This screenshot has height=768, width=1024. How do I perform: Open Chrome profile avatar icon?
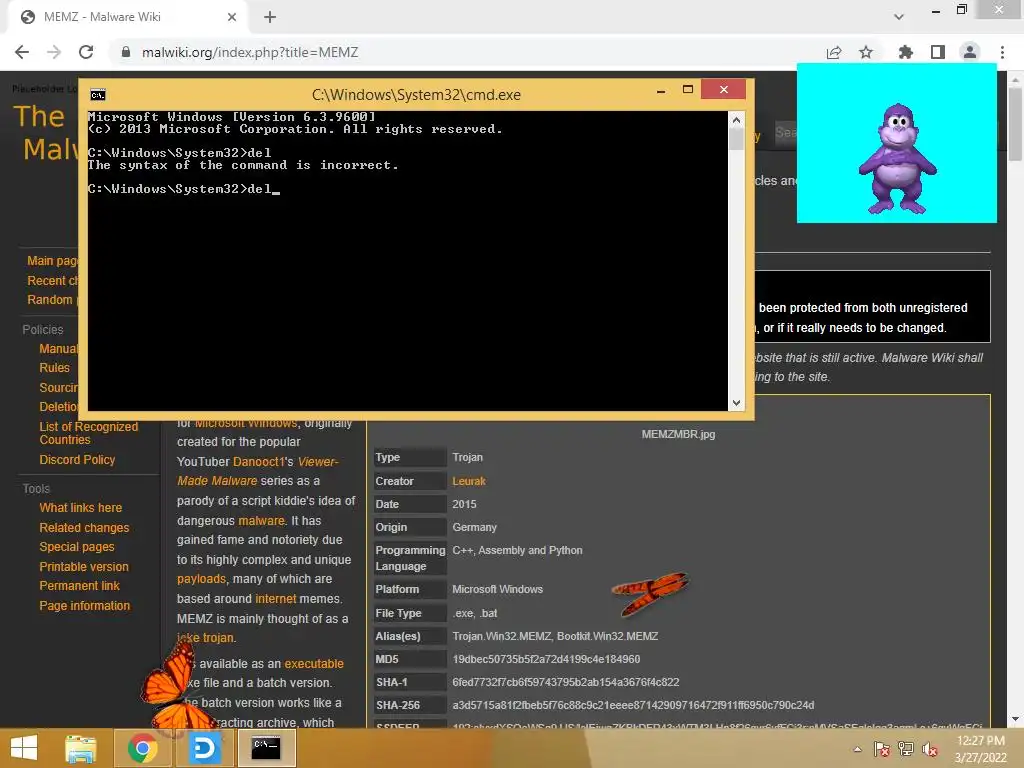pyautogui.click(x=970, y=52)
